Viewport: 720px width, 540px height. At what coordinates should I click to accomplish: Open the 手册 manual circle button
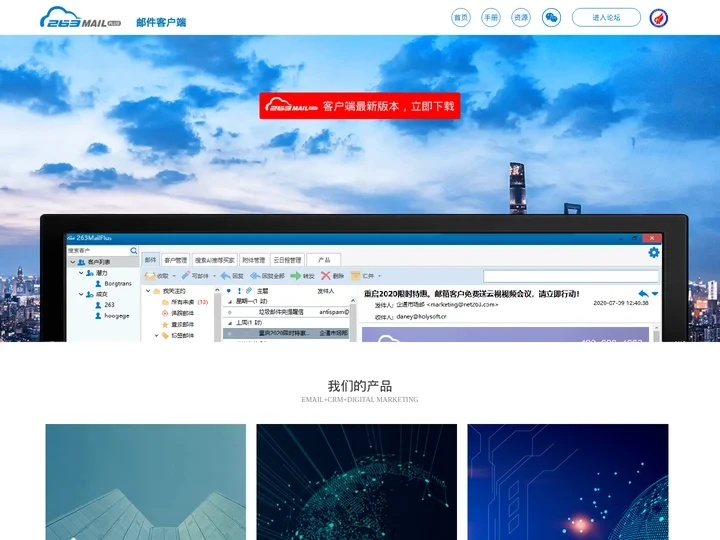pos(490,17)
